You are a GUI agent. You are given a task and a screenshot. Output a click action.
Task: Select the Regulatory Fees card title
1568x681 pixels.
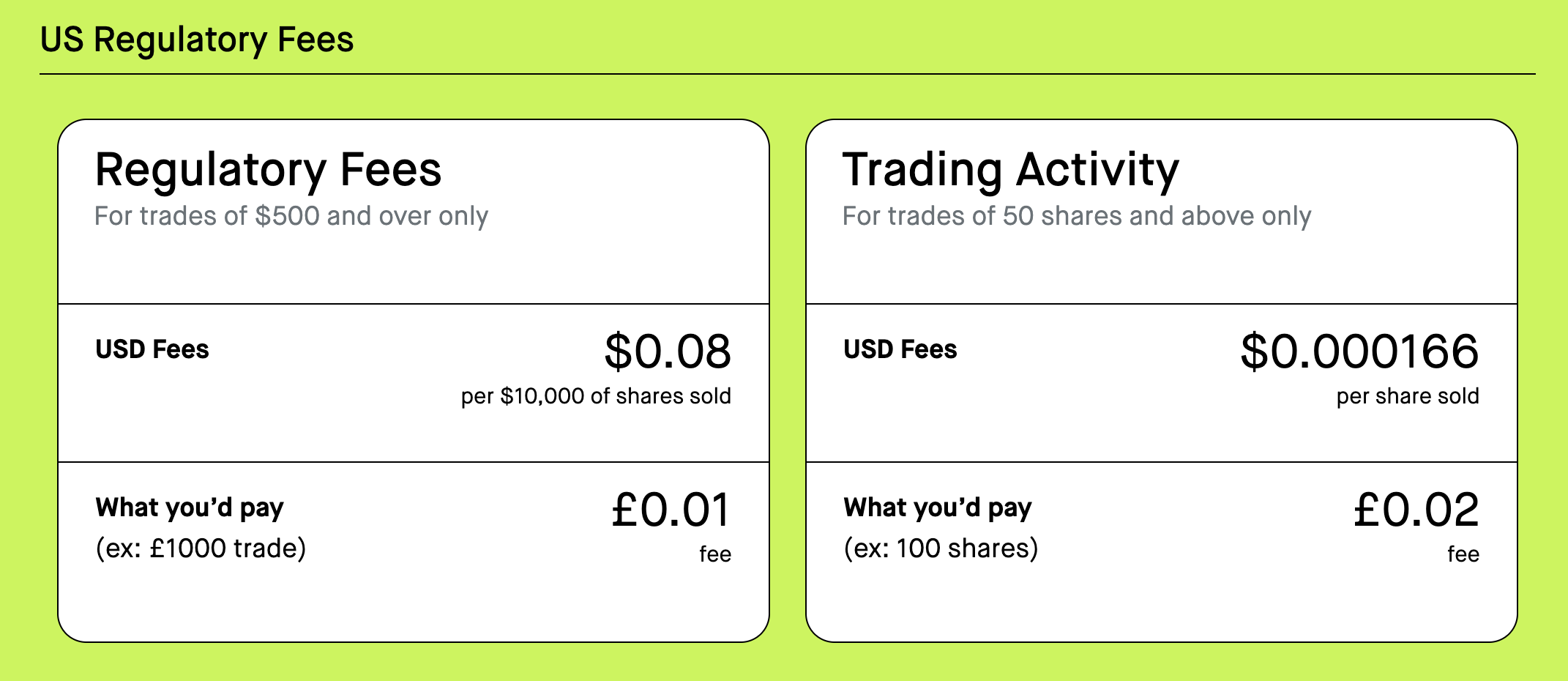click(268, 170)
